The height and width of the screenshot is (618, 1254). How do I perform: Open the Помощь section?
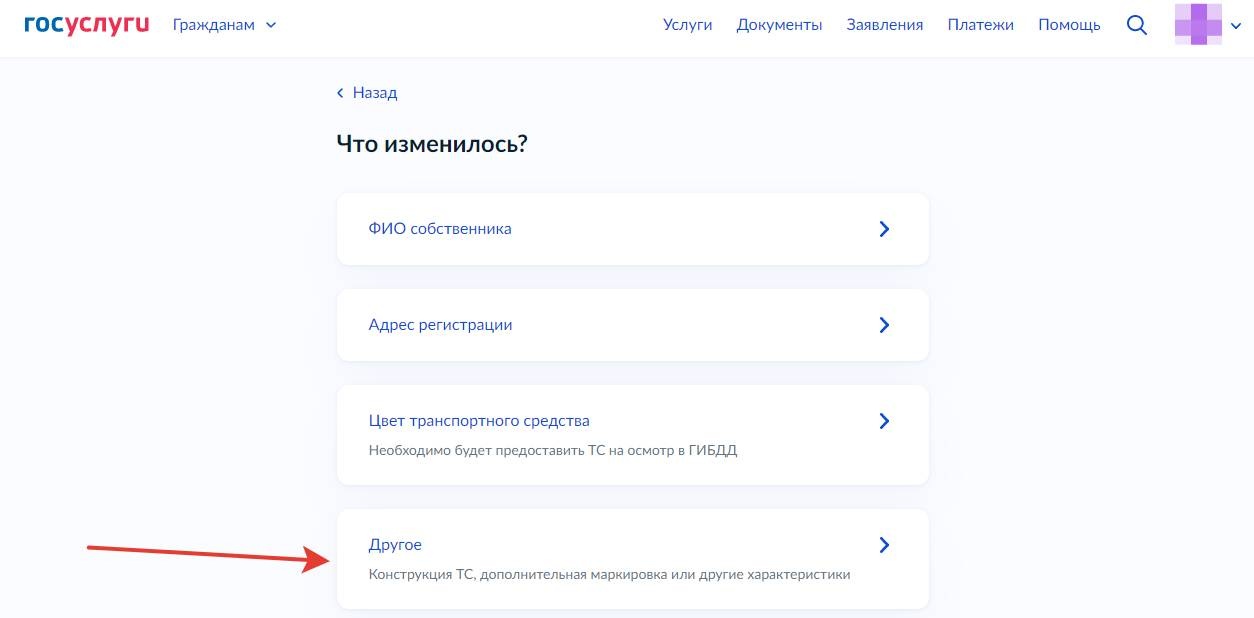pyautogui.click(x=1069, y=24)
